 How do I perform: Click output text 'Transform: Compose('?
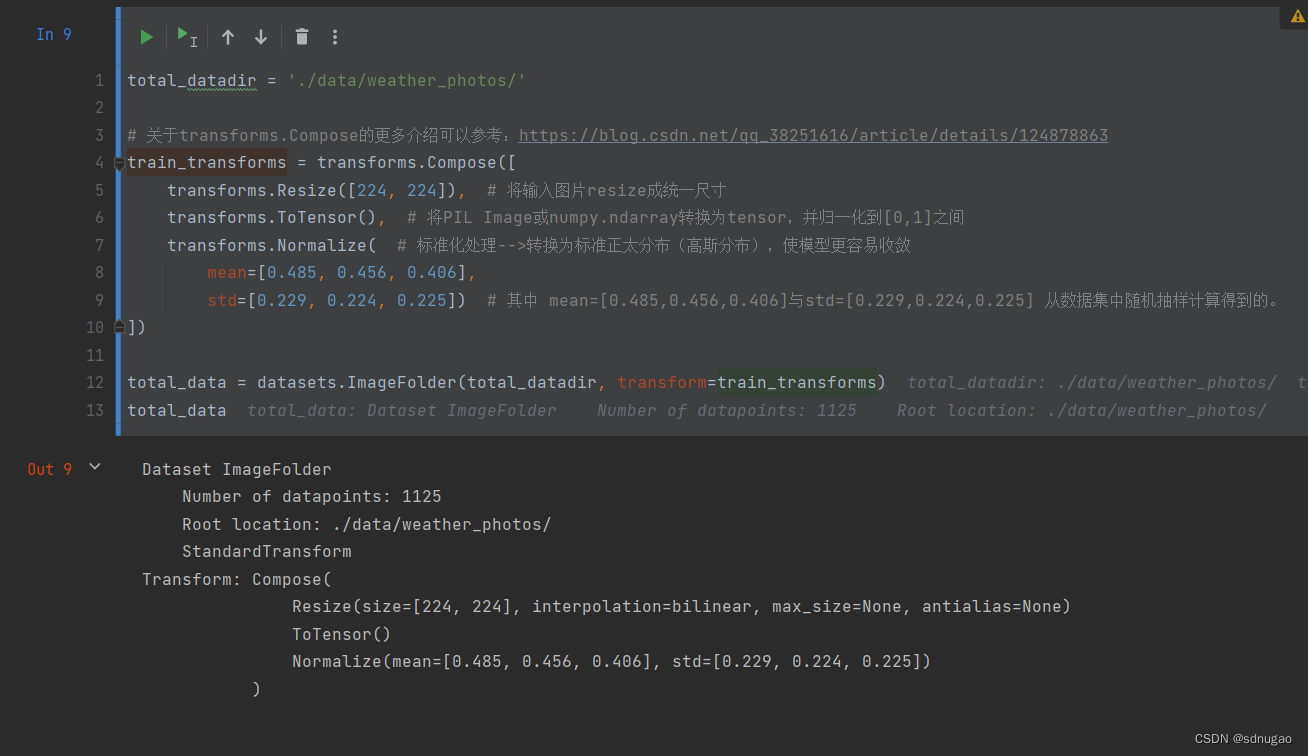[237, 579]
